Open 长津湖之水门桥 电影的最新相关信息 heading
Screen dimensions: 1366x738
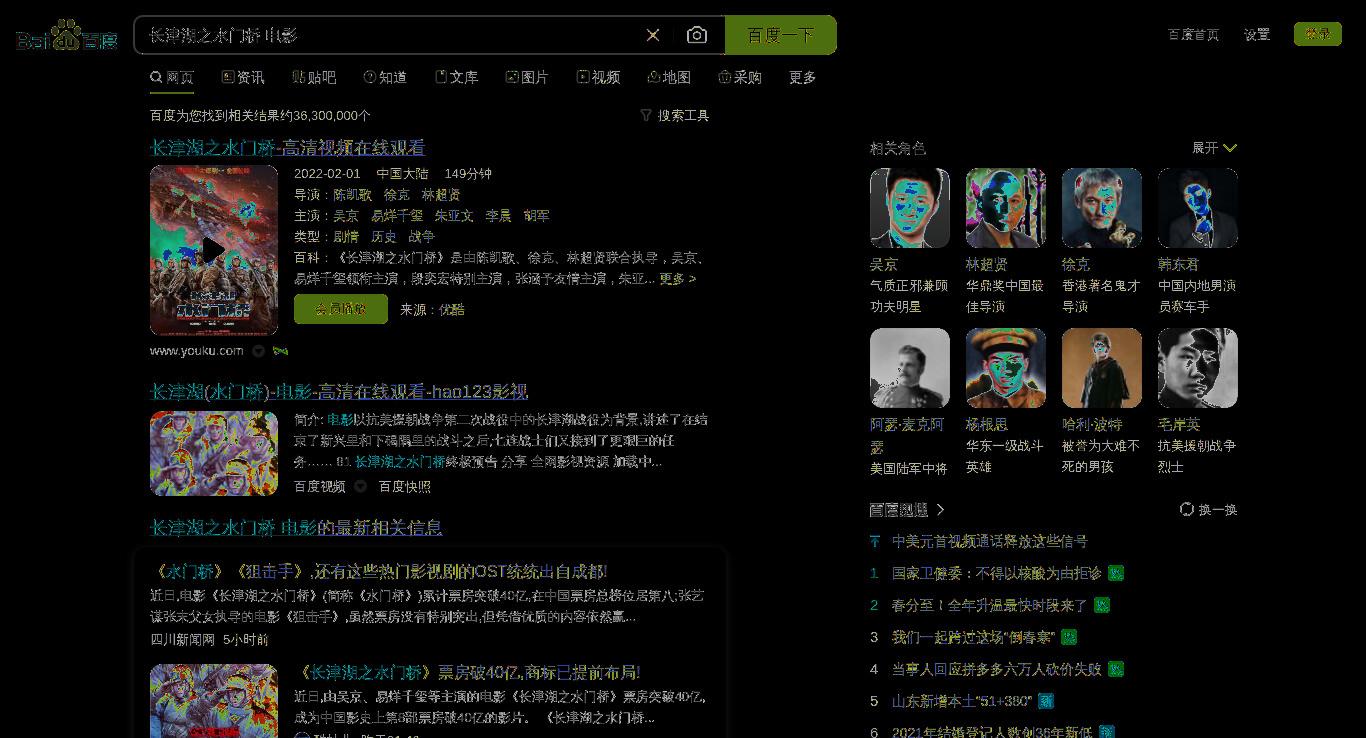click(296, 528)
